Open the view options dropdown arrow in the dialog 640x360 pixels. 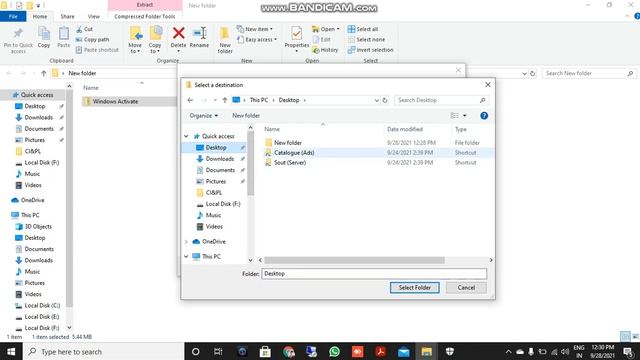464,116
